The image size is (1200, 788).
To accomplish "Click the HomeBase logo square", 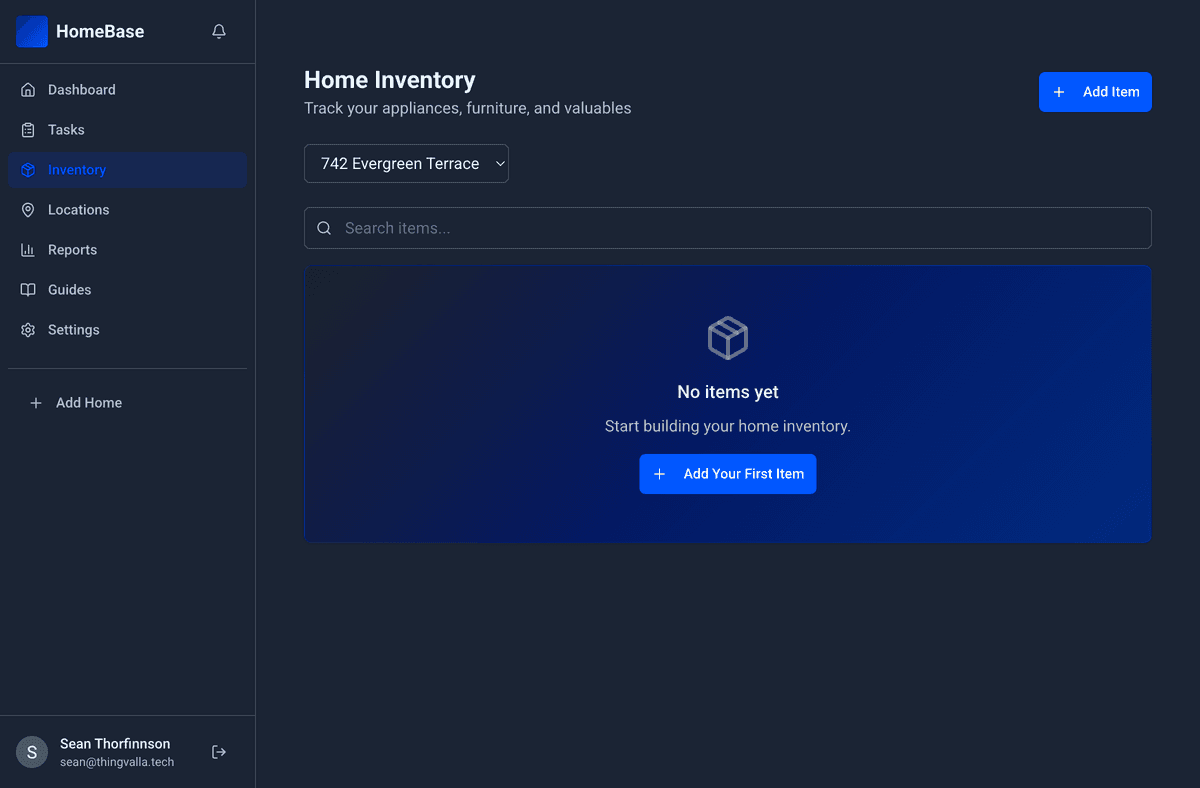I will pos(31,31).
